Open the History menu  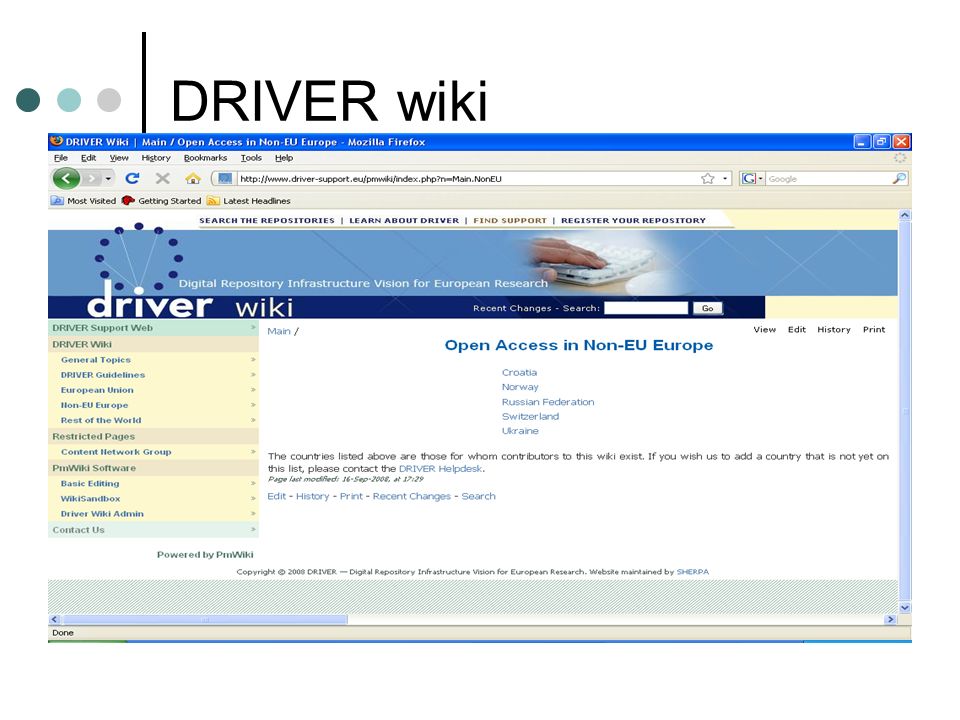pos(156,158)
